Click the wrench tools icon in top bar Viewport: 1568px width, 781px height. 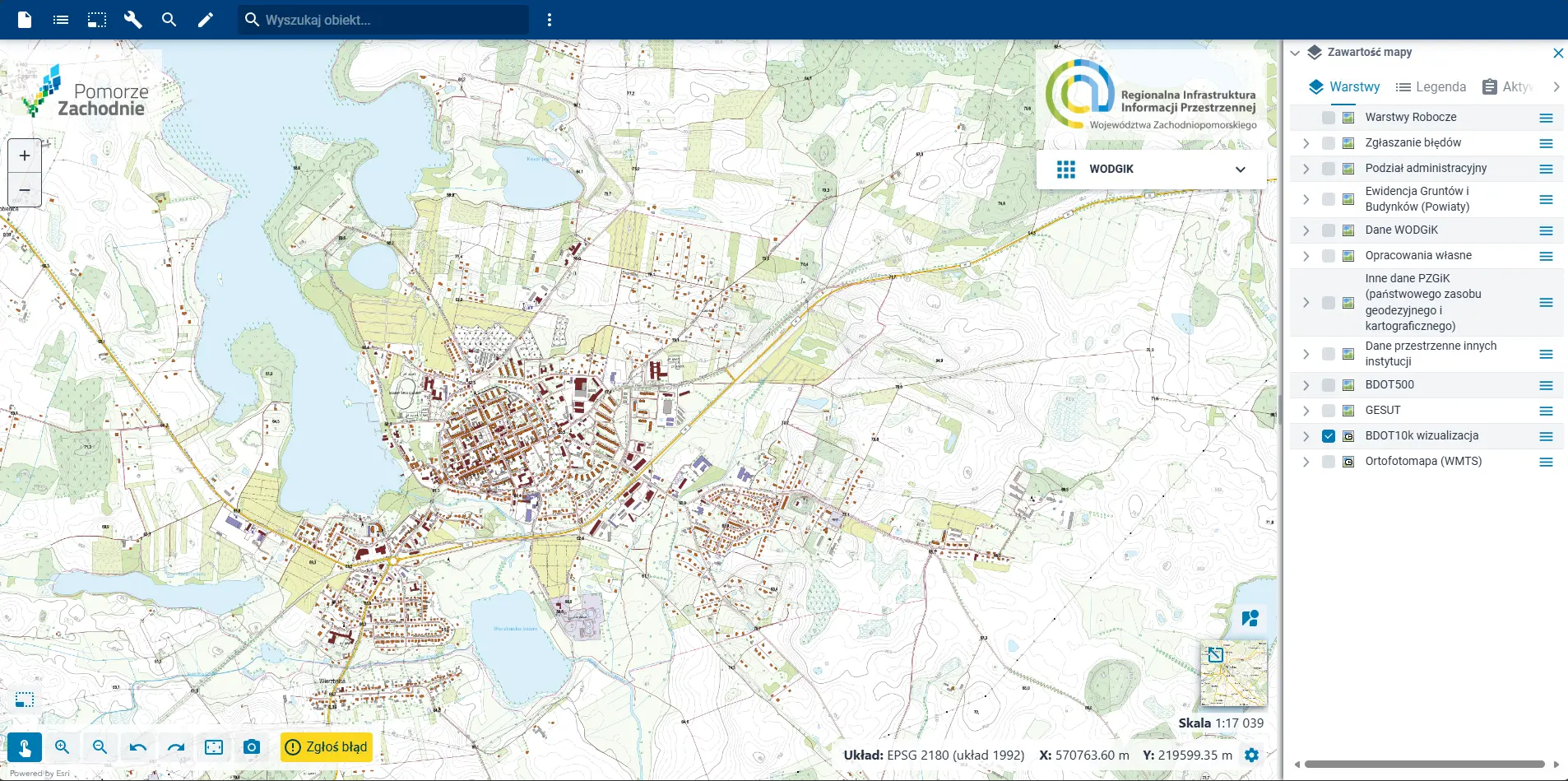[132, 20]
